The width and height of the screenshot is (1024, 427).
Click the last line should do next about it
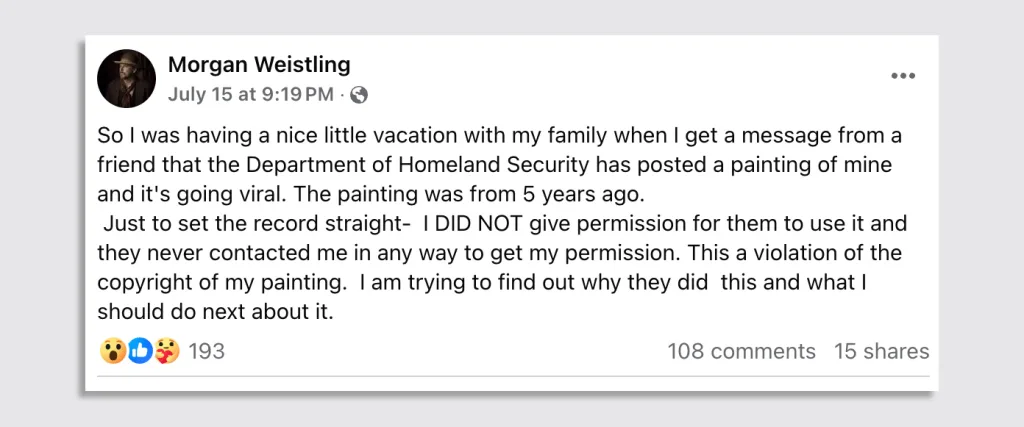216,312
